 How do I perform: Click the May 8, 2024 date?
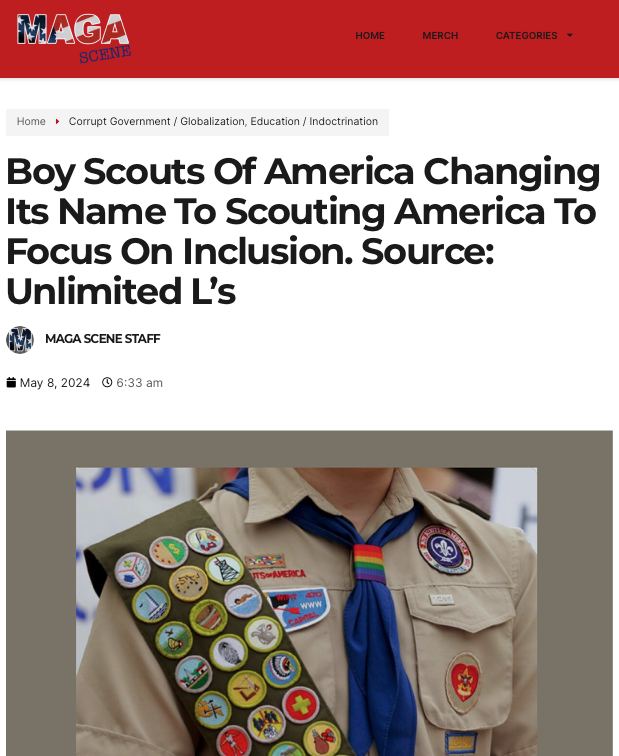54,383
